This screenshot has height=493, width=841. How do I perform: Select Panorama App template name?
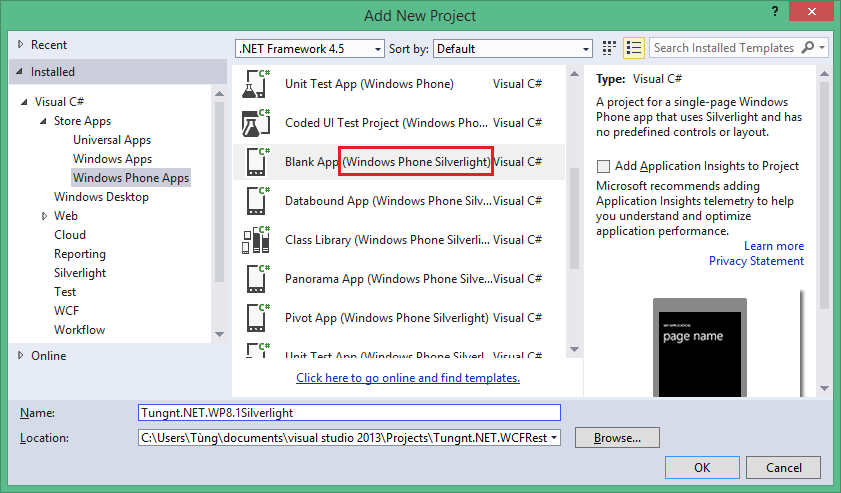pos(387,279)
